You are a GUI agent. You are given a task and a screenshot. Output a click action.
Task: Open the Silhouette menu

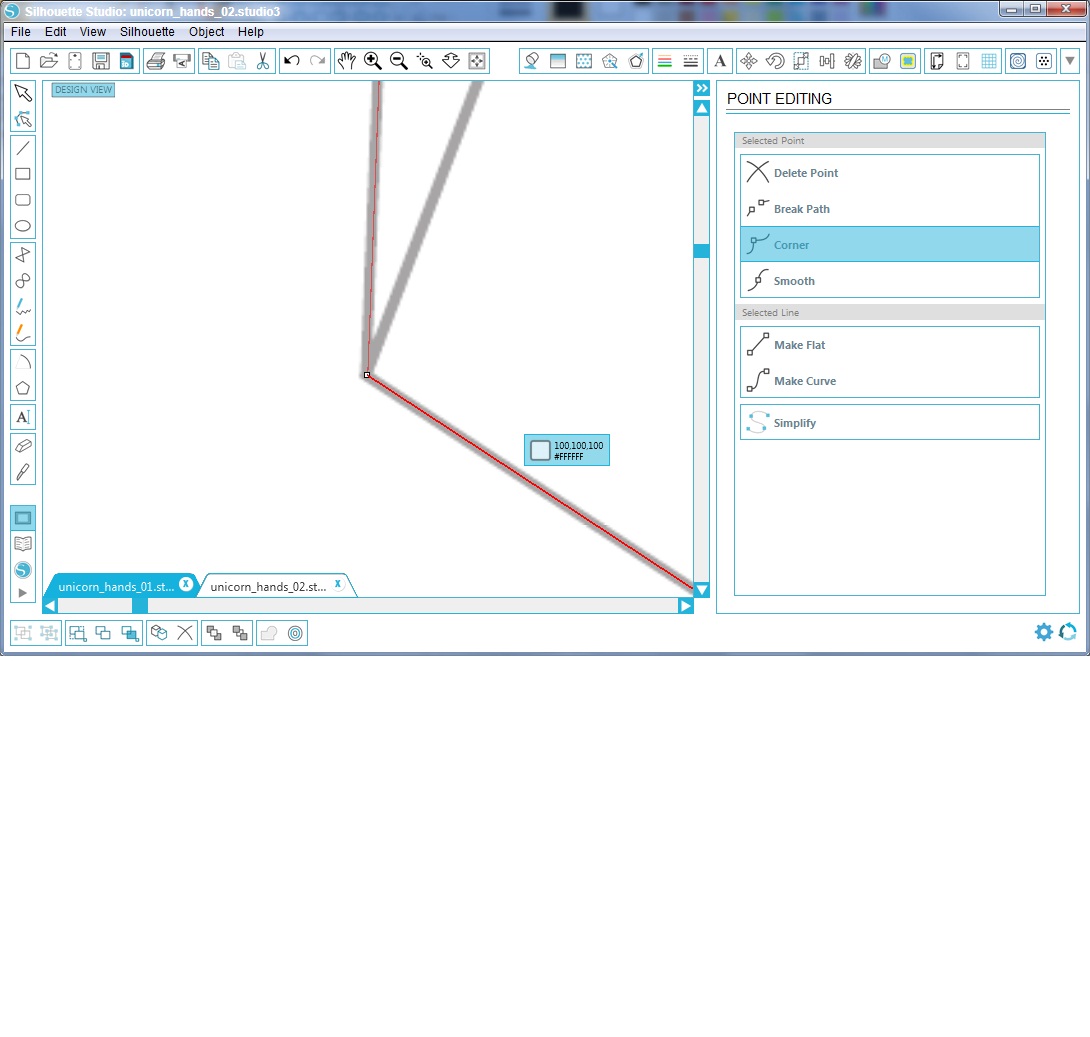pos(147,31)
